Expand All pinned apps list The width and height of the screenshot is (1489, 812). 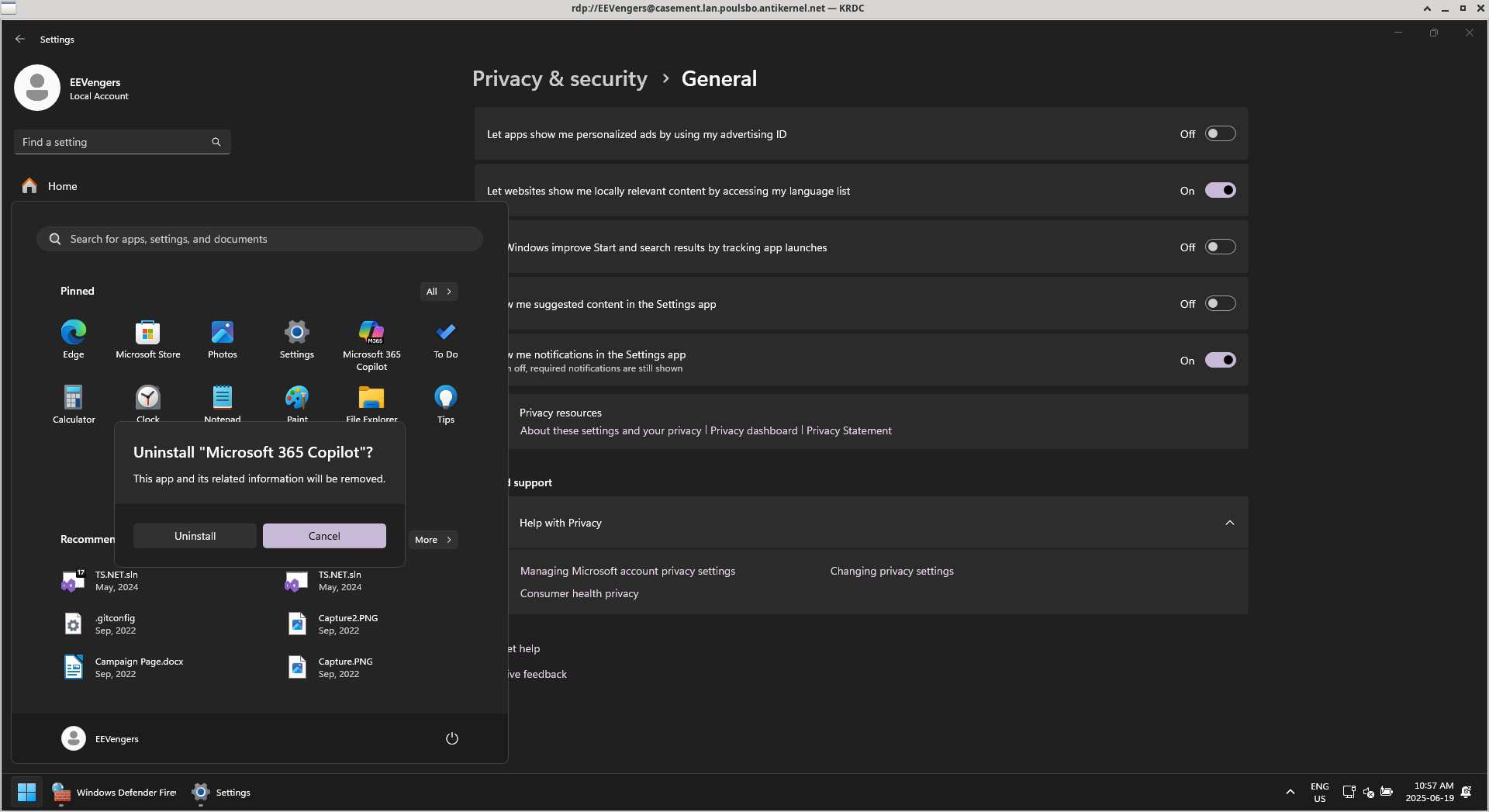click(x=438, y=292)
